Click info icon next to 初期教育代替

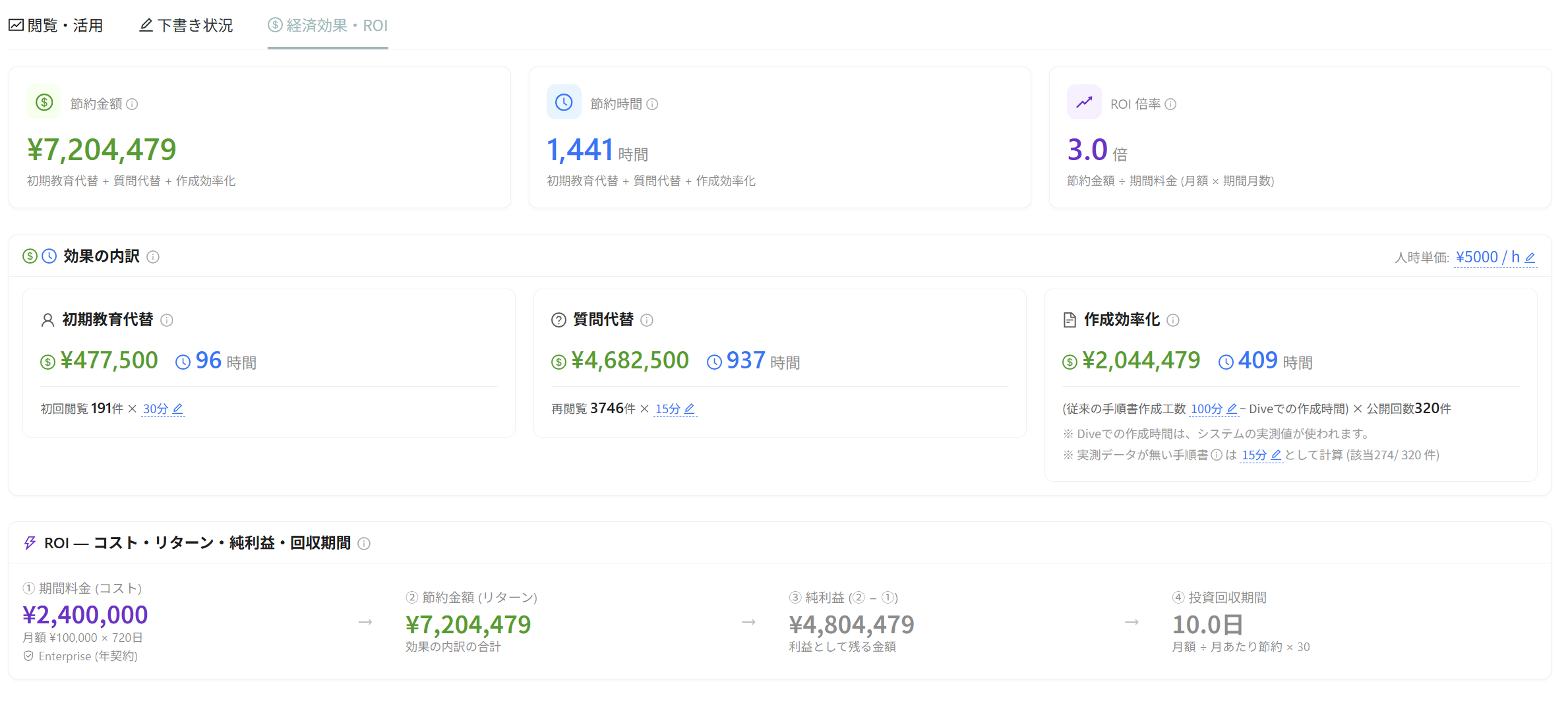(x=167, y=320)
